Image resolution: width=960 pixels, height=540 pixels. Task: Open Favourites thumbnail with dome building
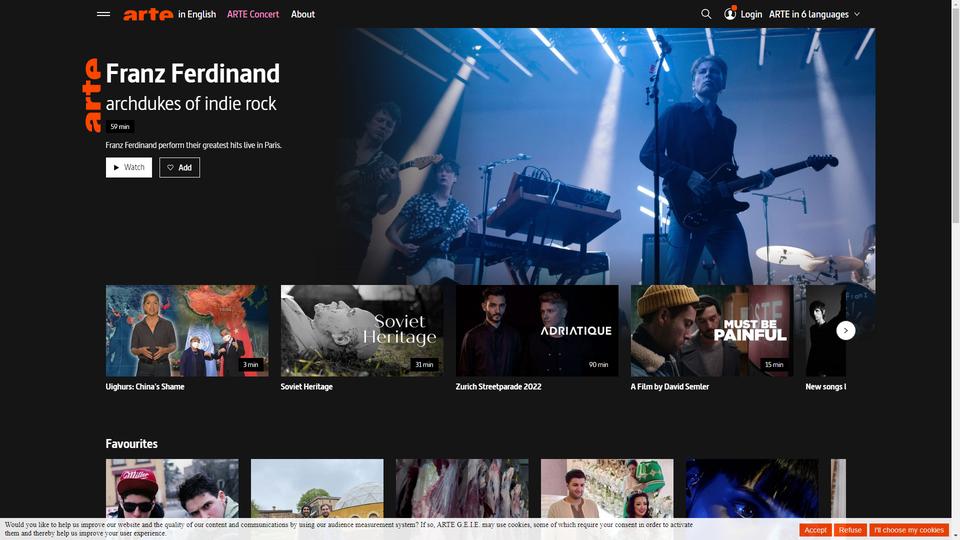coord(317,489)
